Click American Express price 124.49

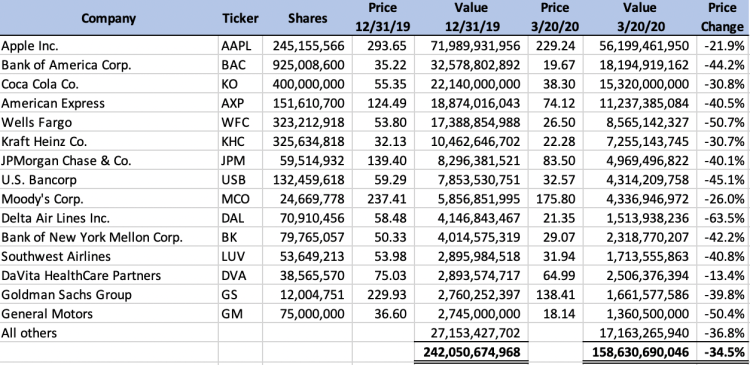coord(384,103)
